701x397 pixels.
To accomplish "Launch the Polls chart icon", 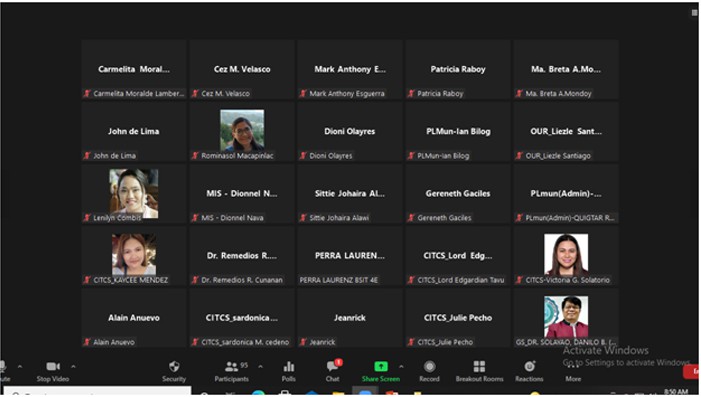I will [289, 367].
